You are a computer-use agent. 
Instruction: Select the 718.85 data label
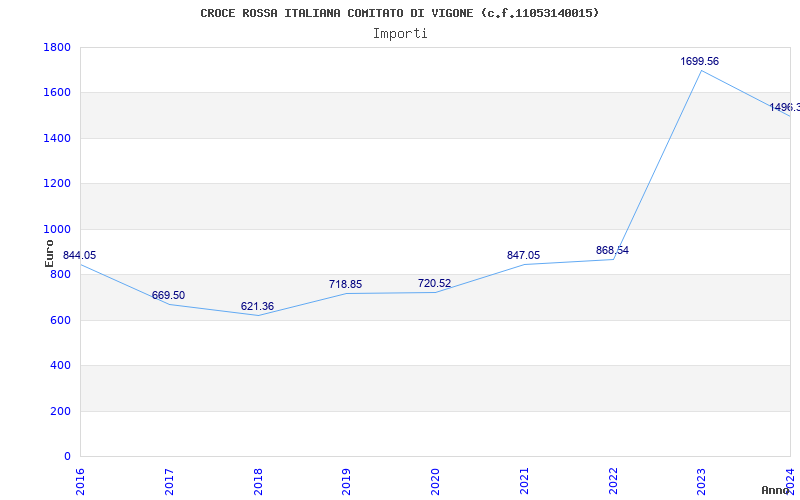[x=345, y=284]
